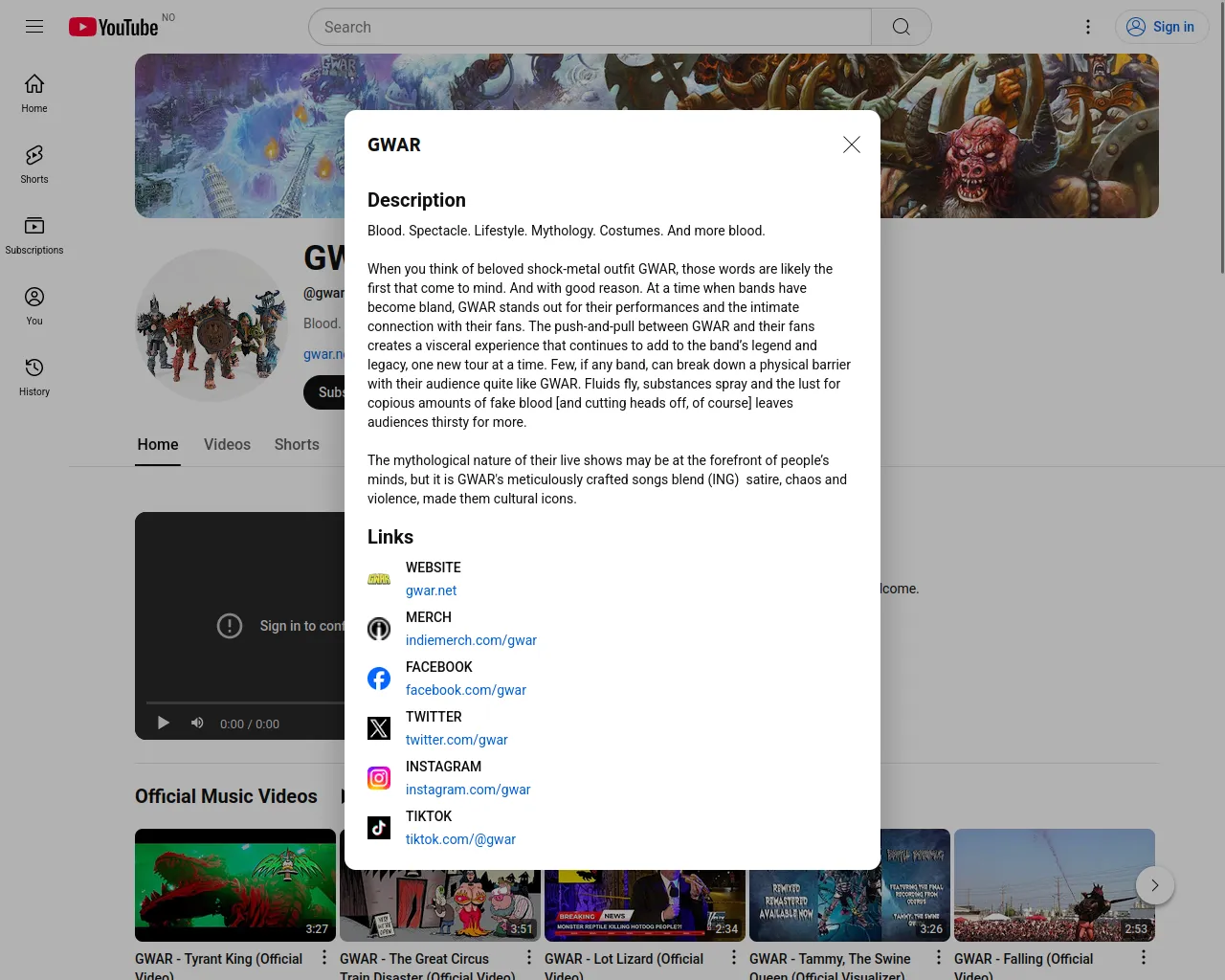Open History in the sidebar
1225x980 pixels.
pyautogui.click(x=34, y=376)
